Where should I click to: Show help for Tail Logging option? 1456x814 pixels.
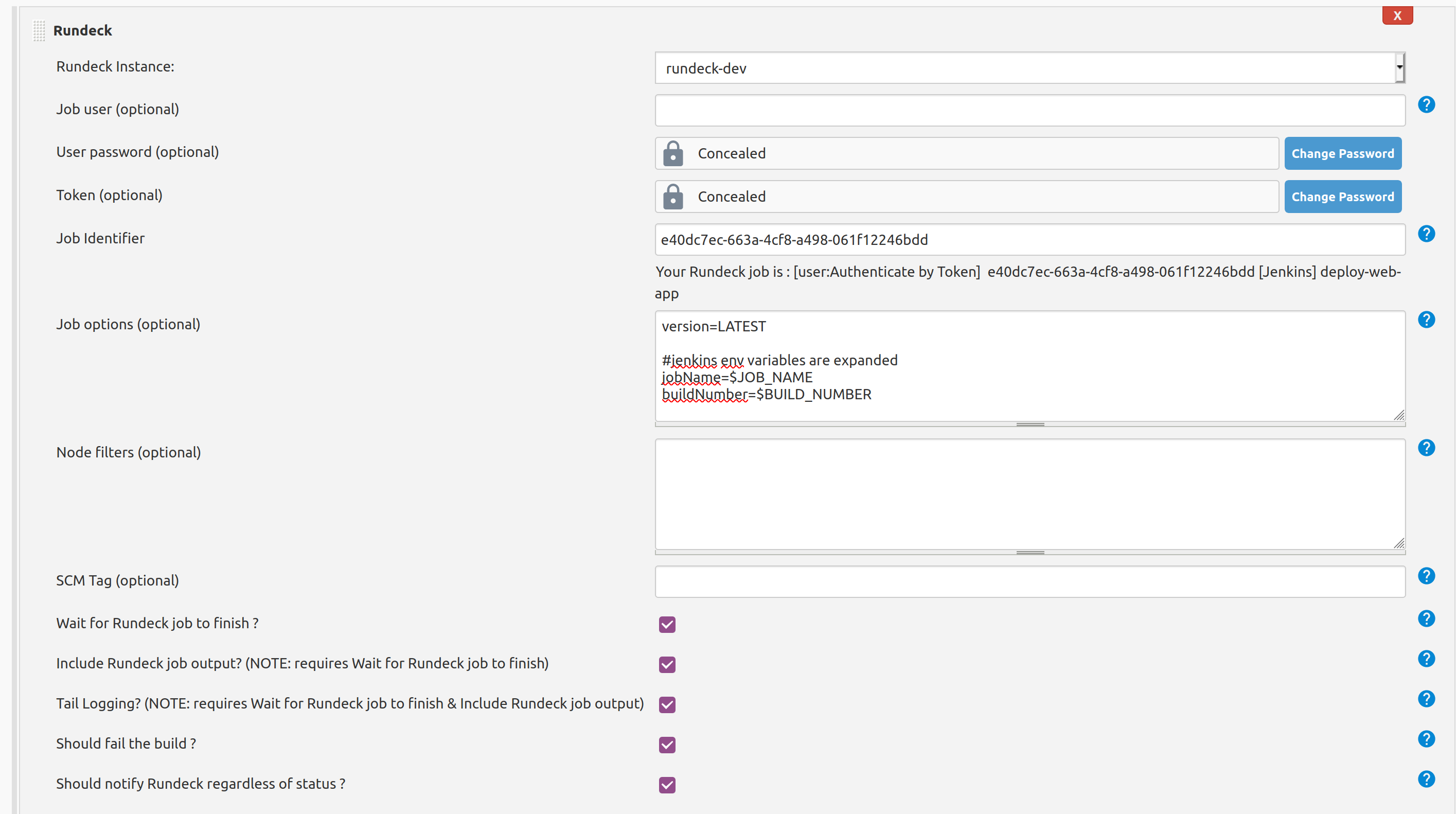click(x=1426, y=699)
